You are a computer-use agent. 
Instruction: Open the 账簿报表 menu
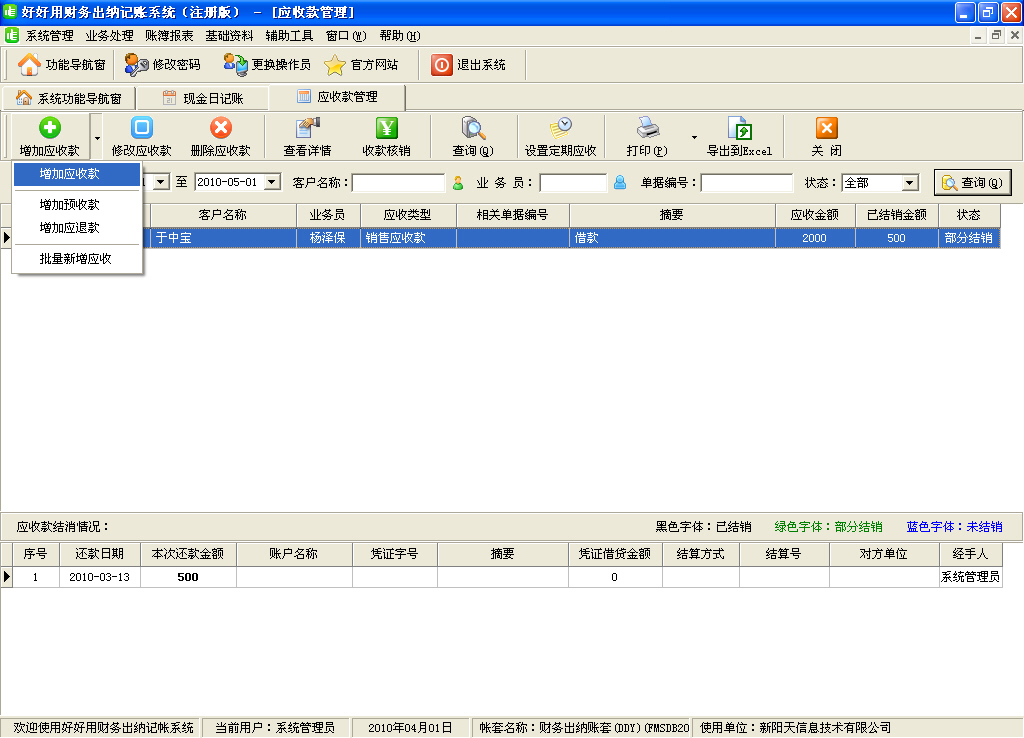tap(169, 36)
